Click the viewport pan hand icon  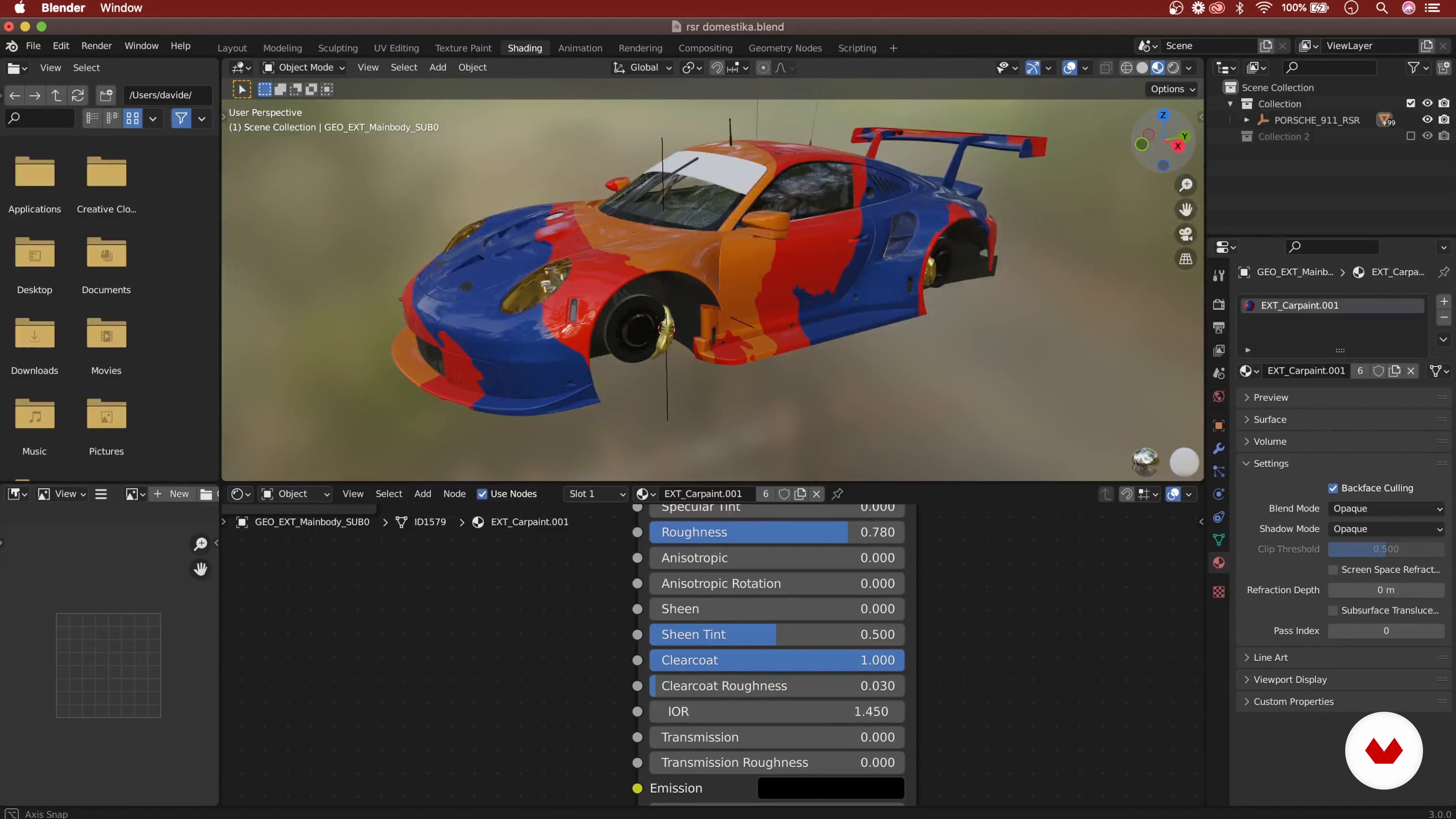[x=1185, y=210]
